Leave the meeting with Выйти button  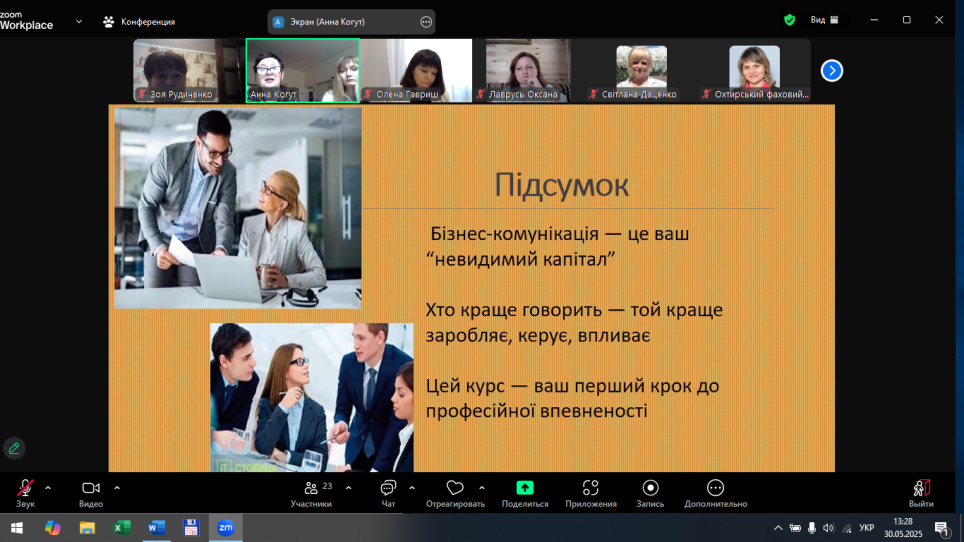921,488
